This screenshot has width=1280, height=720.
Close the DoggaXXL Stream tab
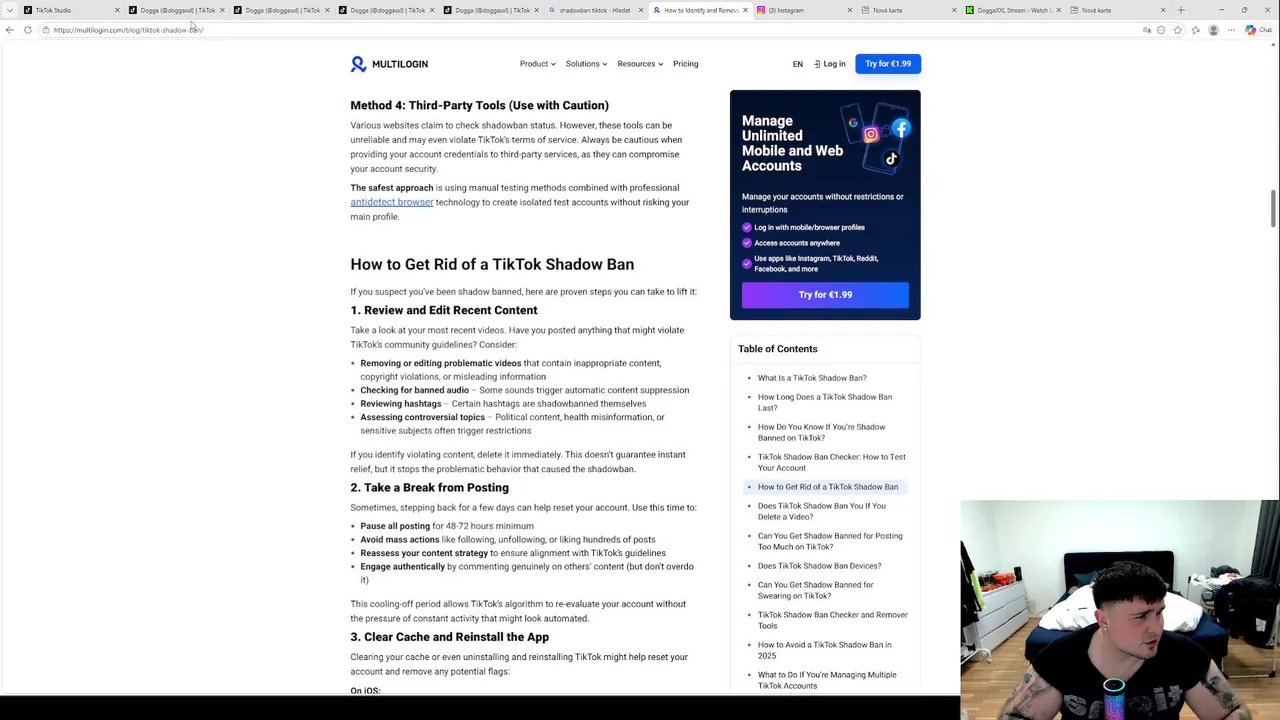[x=1059, y=10]
